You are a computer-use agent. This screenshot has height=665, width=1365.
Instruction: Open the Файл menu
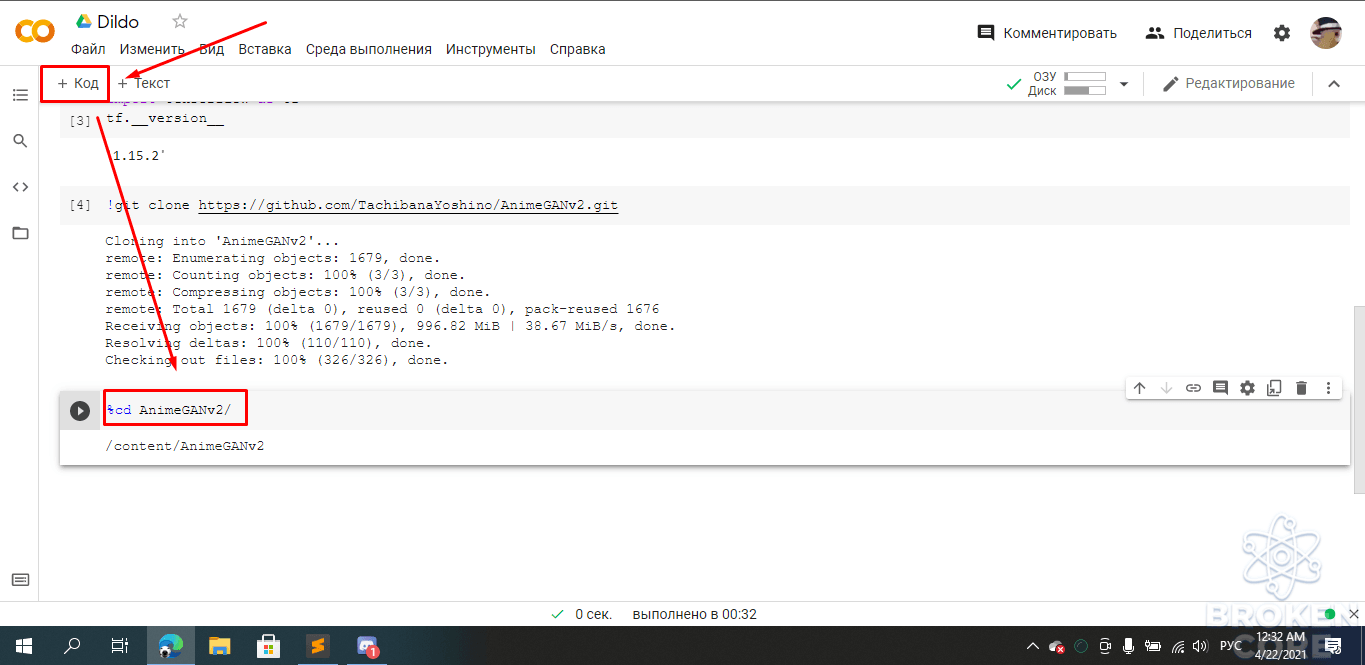(x=88, y=49)
